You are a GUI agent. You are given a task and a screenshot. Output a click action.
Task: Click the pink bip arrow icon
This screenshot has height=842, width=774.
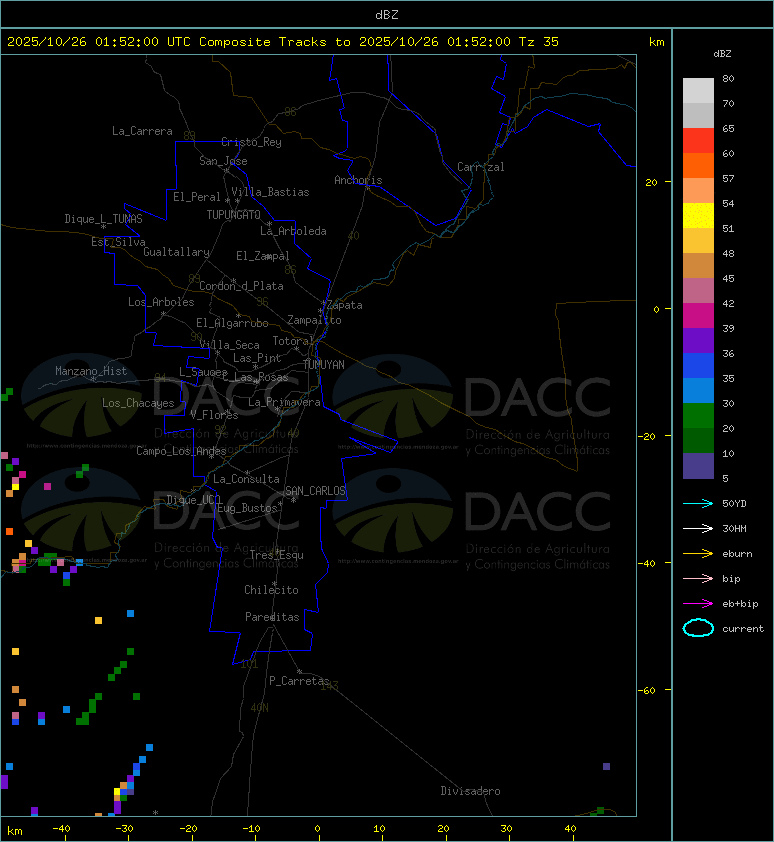pos(698,578)
